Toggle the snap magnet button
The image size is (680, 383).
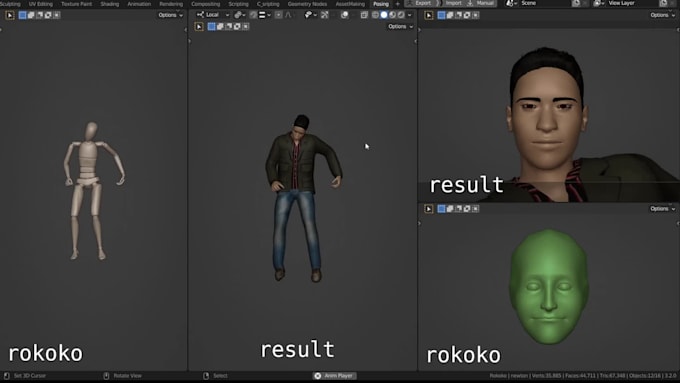point(253,15)
